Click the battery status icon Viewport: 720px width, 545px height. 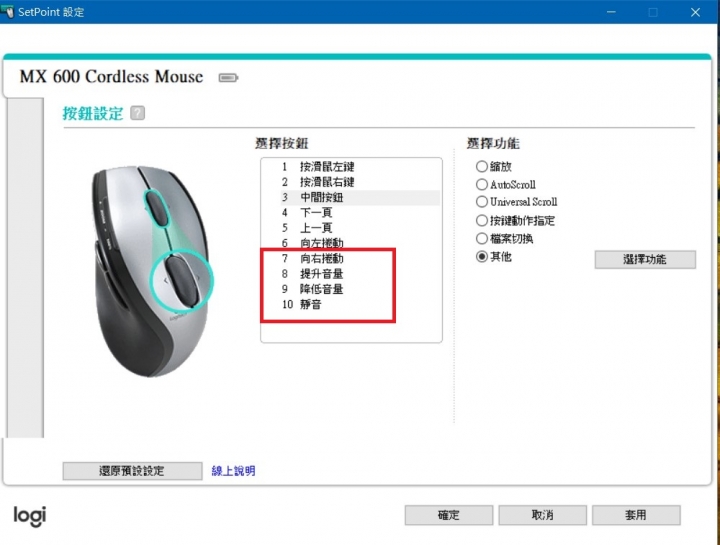(228, 78)
